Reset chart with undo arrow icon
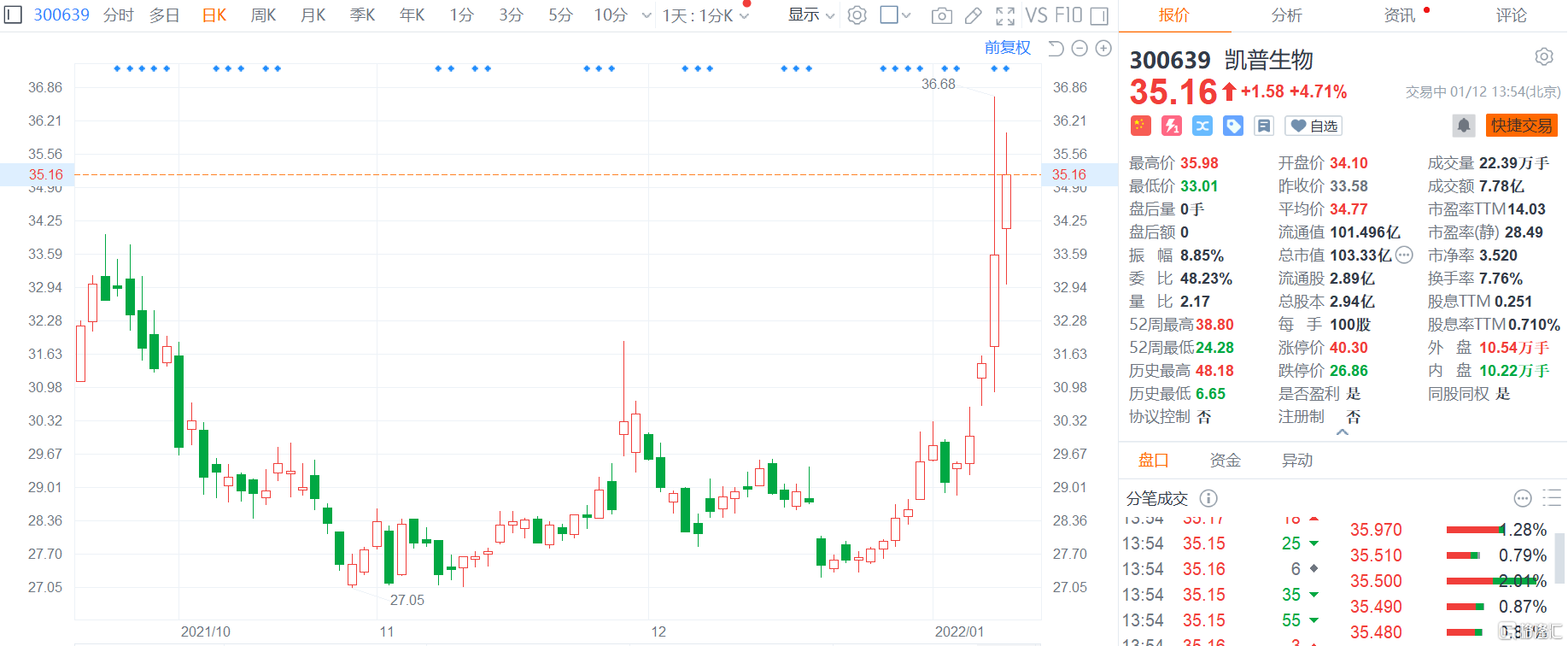Image resolution: width=1568 pixels, height=646 pixels. click(x=1056, y=49)
